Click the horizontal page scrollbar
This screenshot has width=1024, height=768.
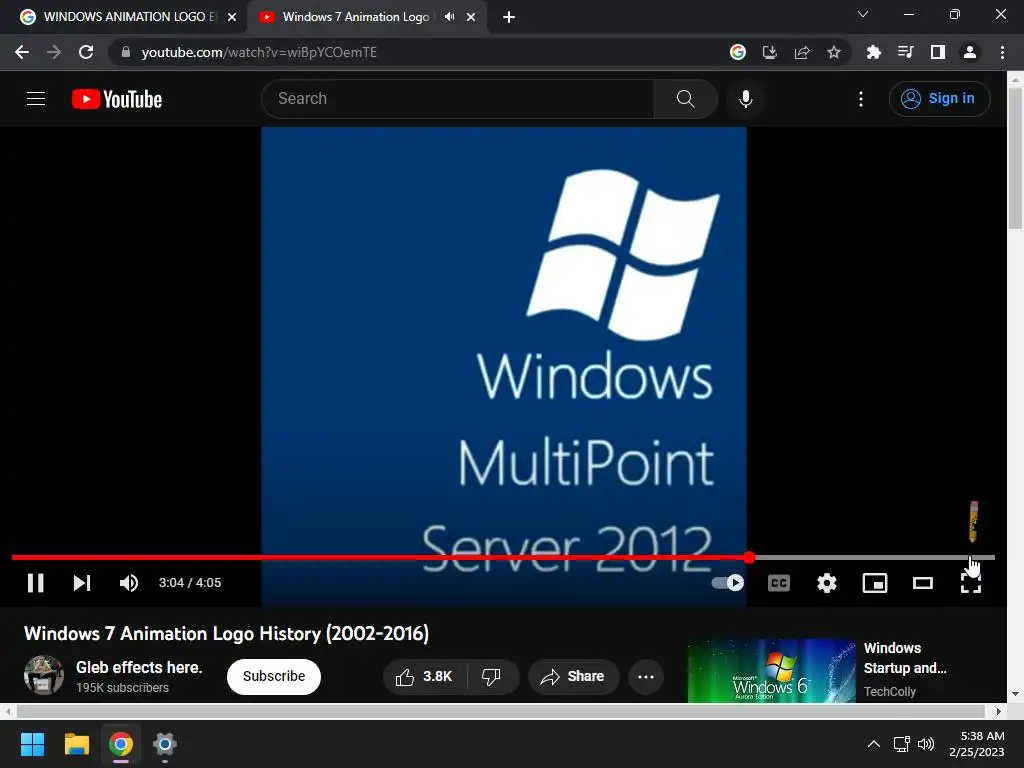click(x=500, y=711)
